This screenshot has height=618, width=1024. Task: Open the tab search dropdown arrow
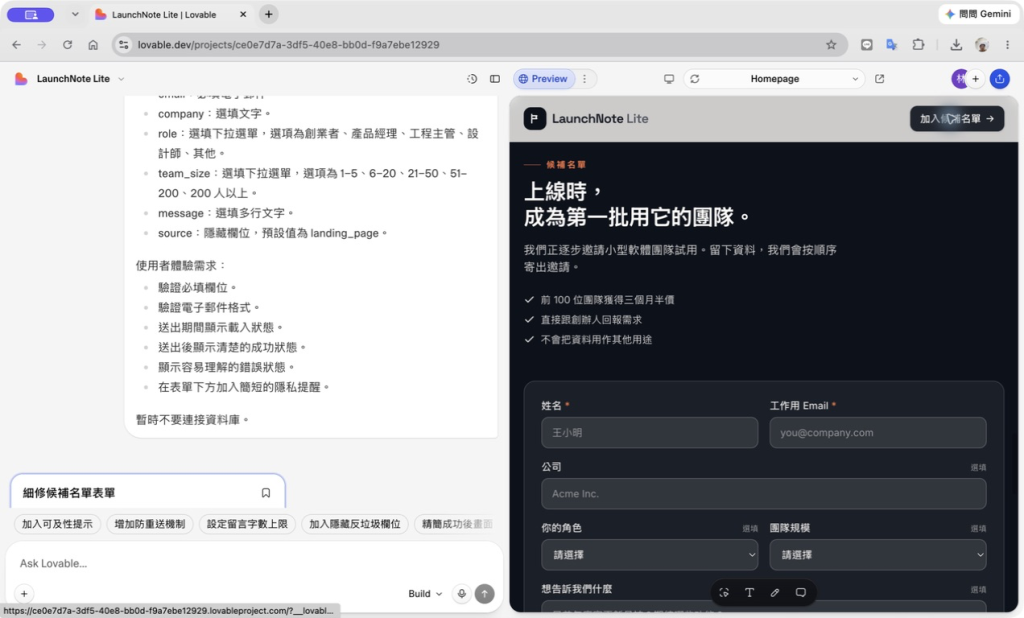click(75, 14)
